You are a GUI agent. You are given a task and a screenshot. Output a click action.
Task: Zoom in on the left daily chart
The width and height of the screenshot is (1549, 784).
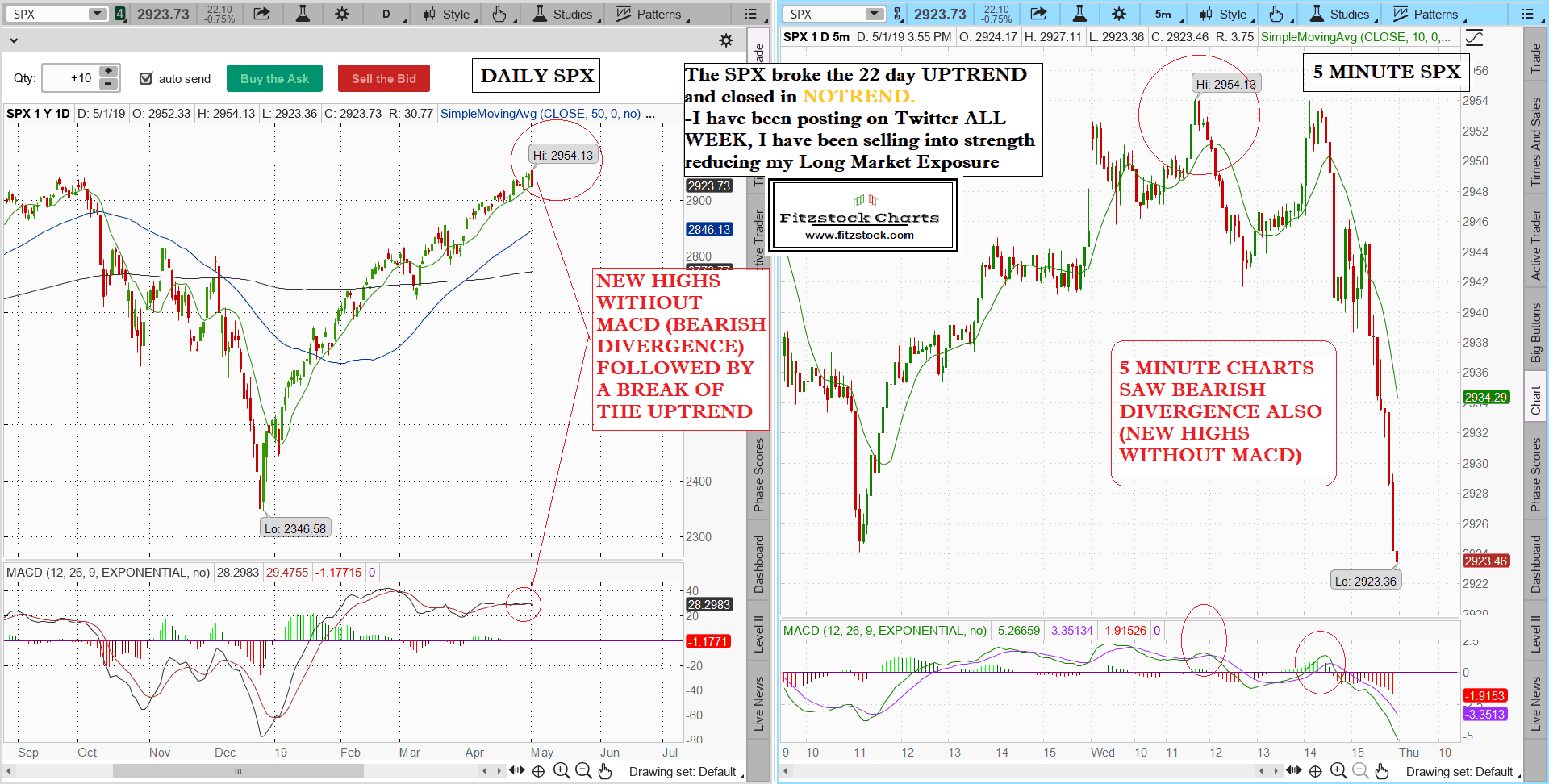(562, 771)
